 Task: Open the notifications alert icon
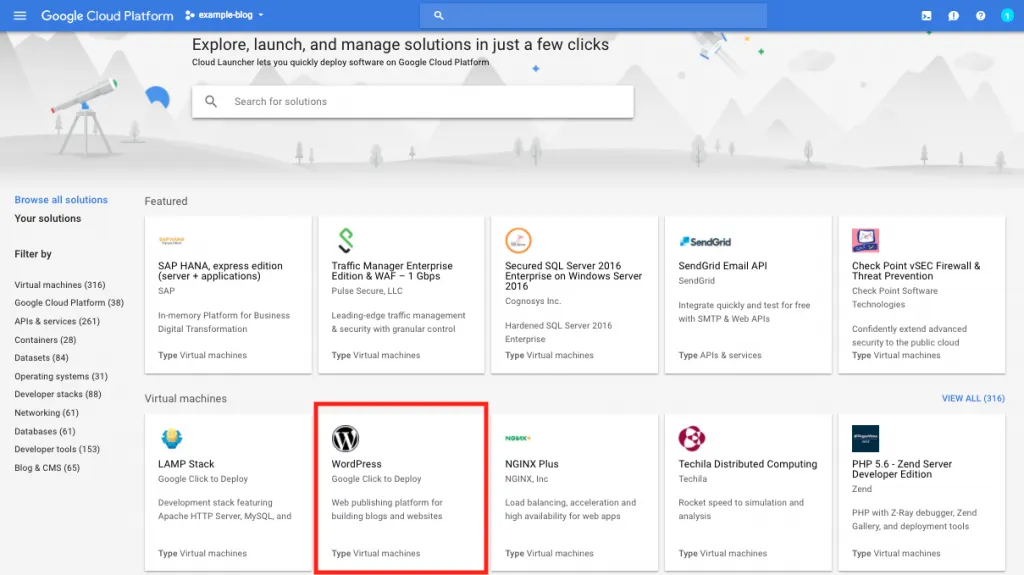953,16
